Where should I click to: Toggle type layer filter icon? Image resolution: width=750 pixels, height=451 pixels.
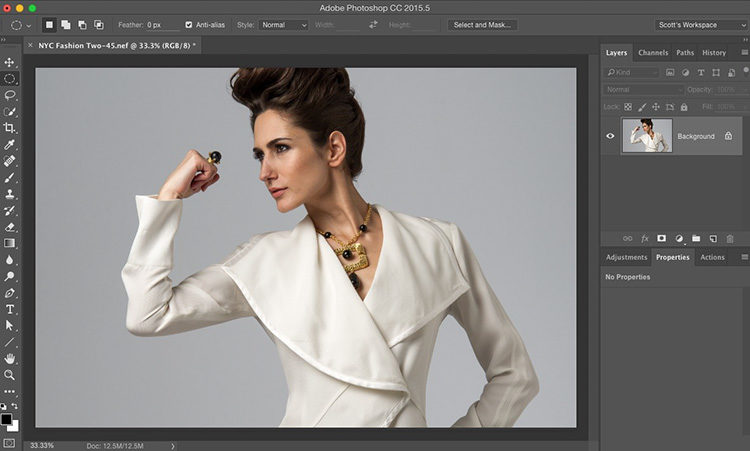tap(701, 72)
